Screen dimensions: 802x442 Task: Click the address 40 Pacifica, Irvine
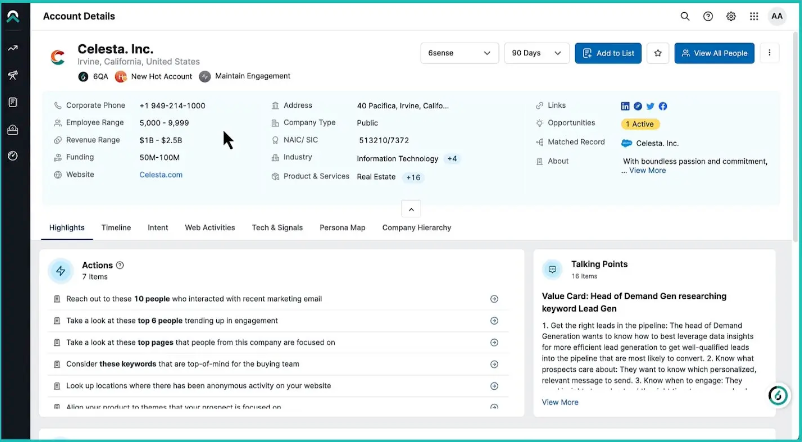tap(403, 106)
